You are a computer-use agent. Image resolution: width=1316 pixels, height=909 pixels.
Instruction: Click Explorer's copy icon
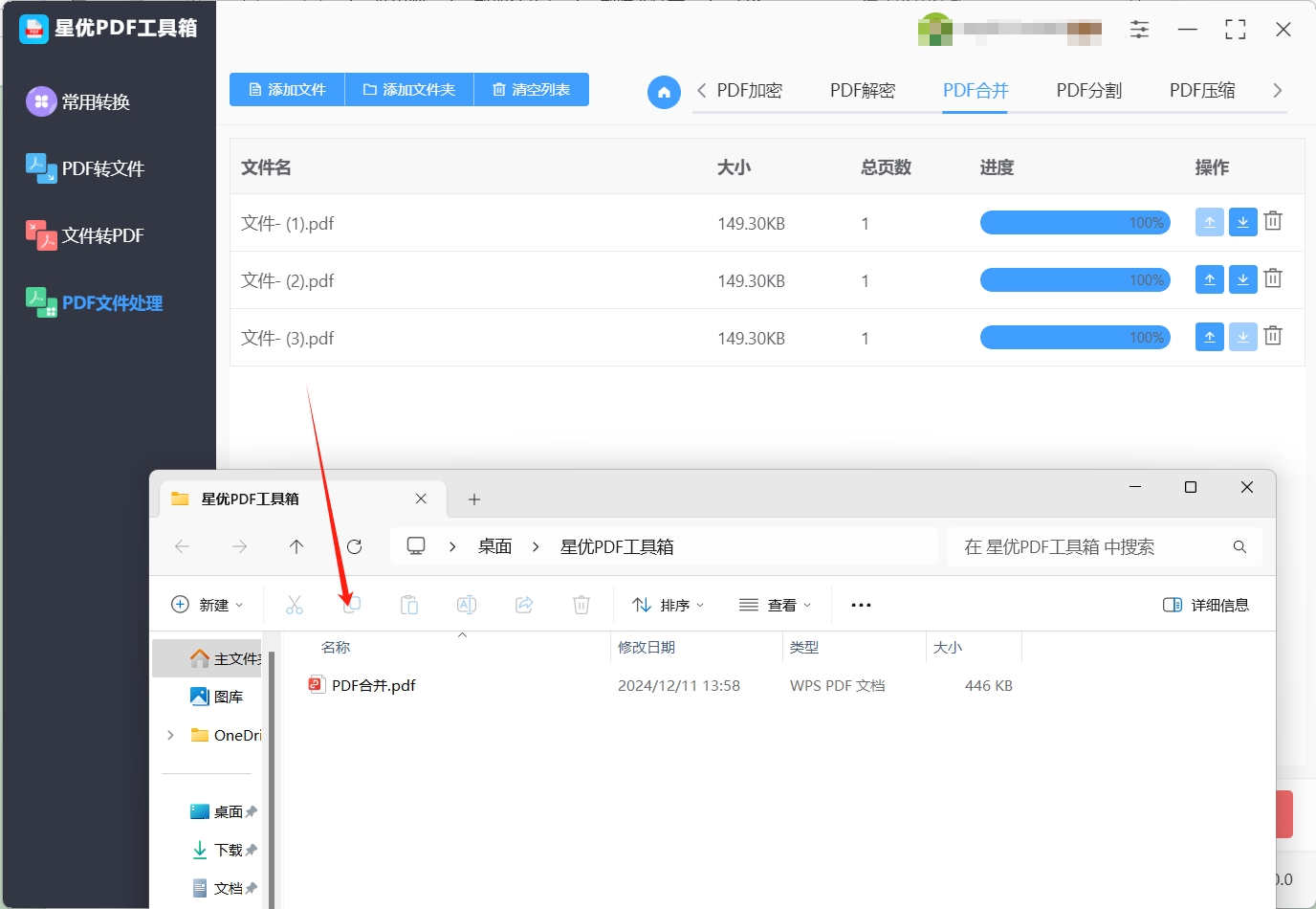[352, 605]
